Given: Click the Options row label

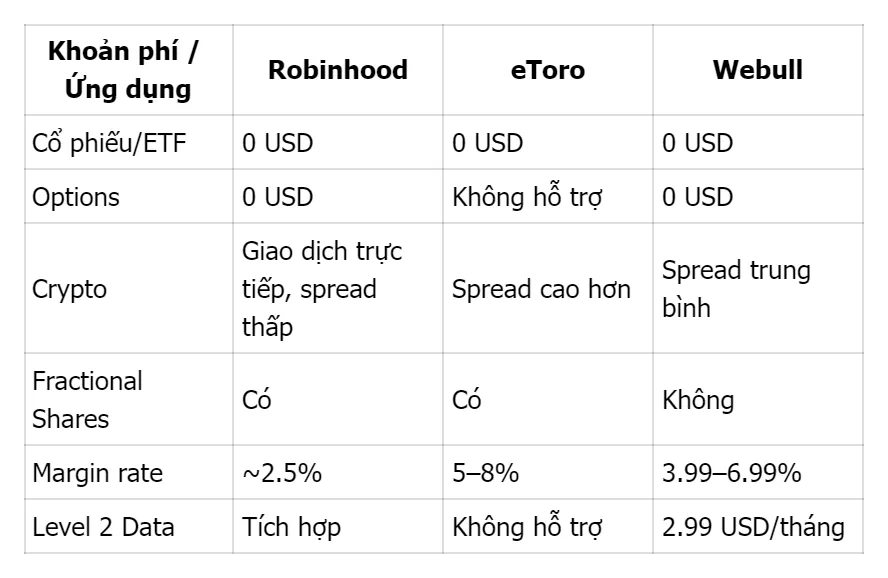Looking at the screenshot, I should point(76,197).
